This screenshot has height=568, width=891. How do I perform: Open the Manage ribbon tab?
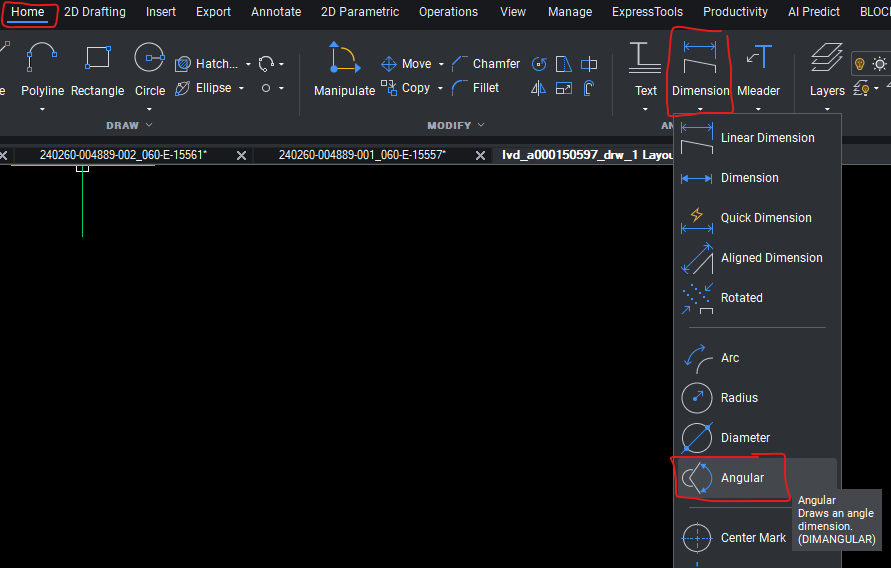pyautogui.click(x=570, y=12)
